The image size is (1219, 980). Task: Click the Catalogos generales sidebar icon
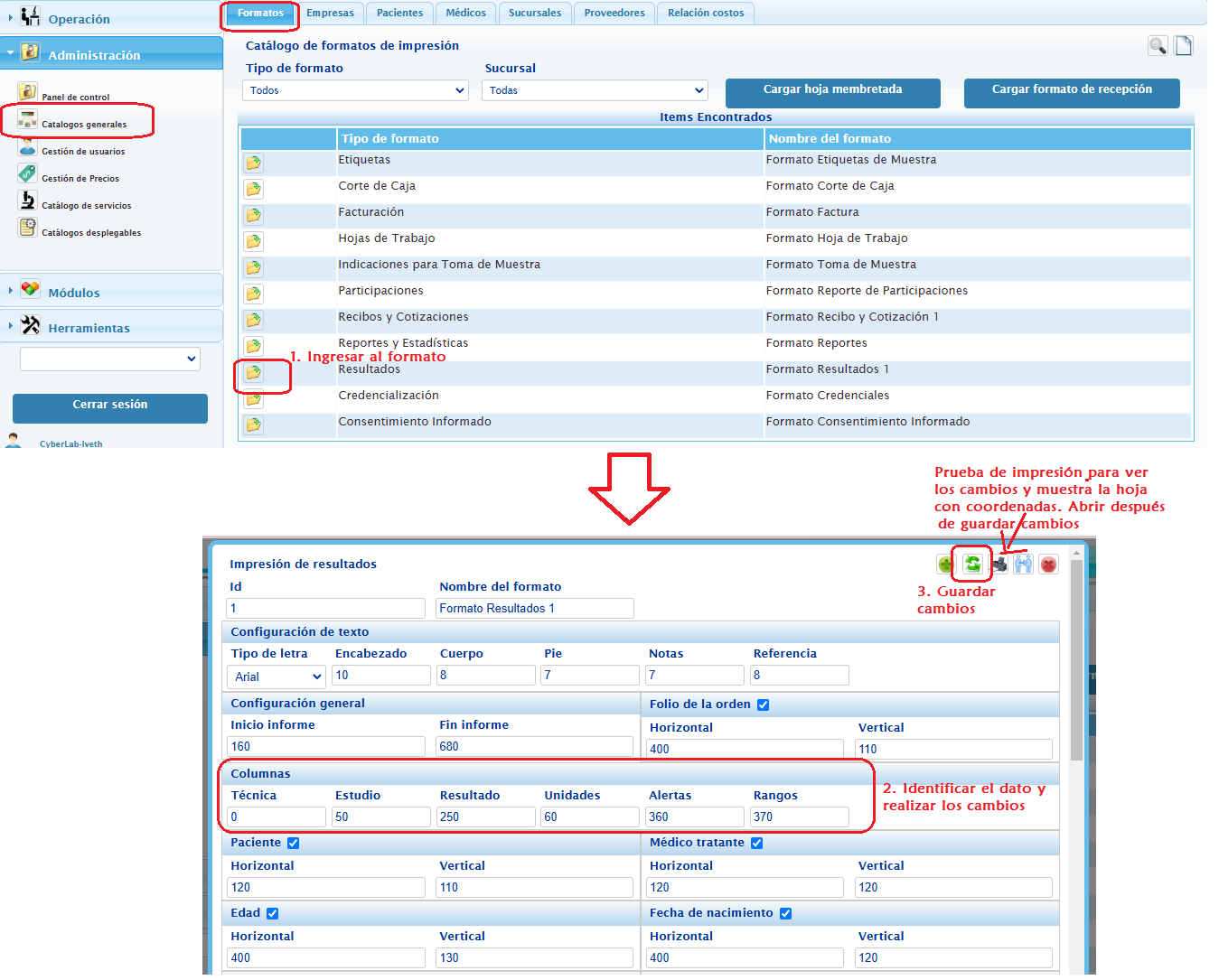pyautogui.click(x=28, y=119)
